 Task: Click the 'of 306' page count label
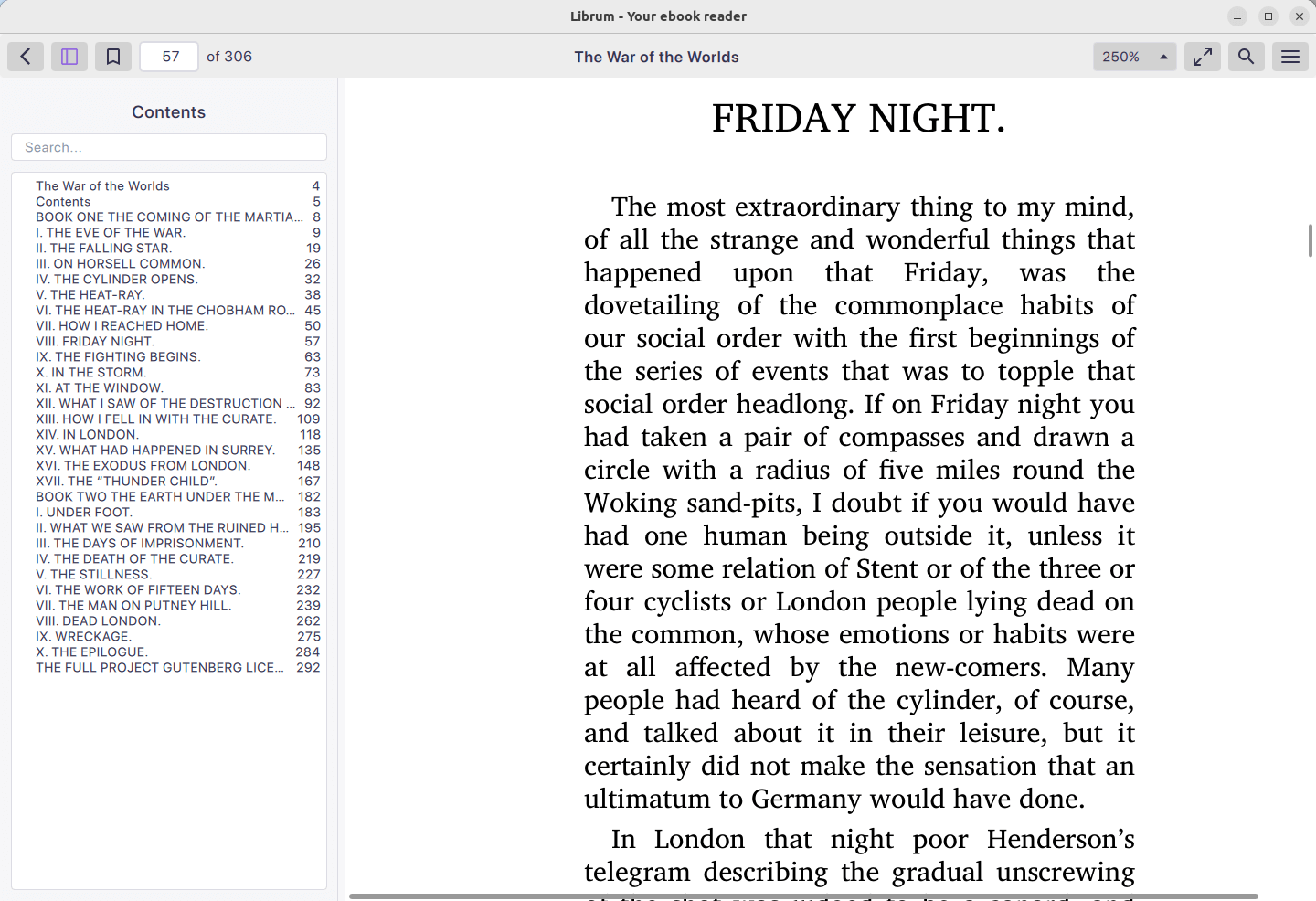(229, 57)
